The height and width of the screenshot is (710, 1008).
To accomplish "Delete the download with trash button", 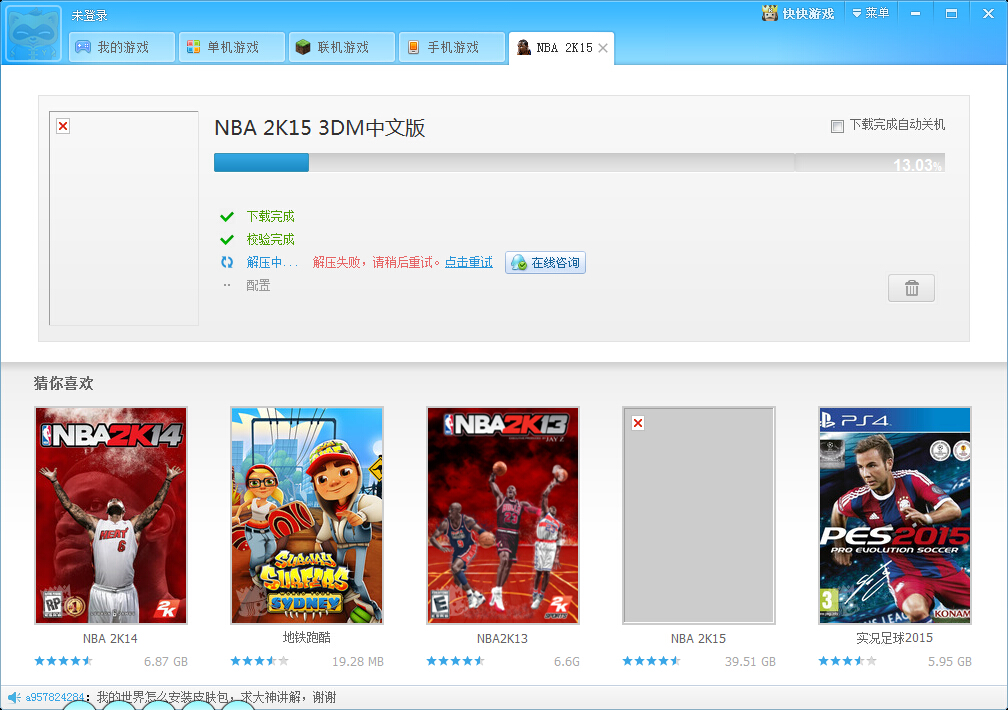I will click(x=911, y=288).
